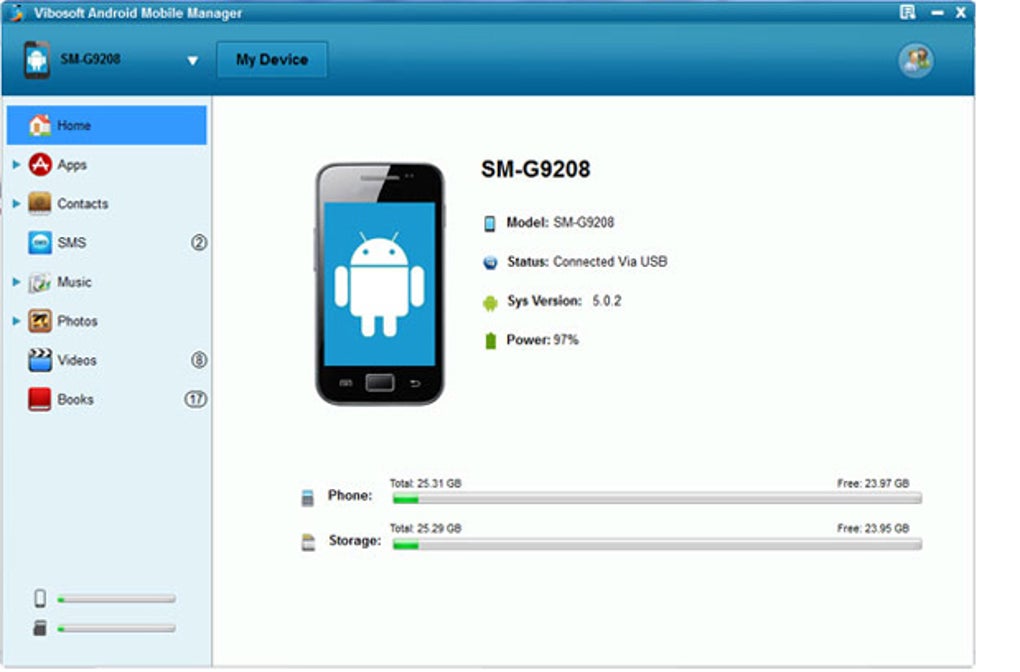
Task: Expand the Apps tree node
Action: click(16, 165)
